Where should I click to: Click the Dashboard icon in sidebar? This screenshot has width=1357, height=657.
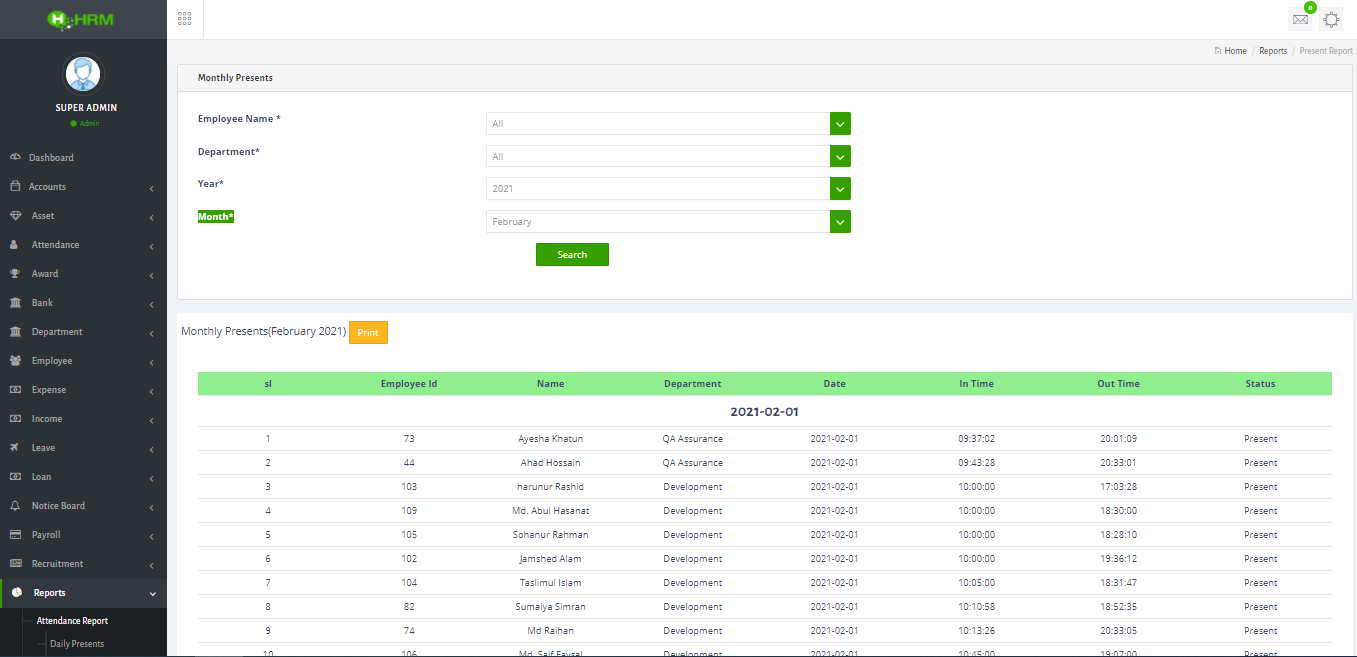(15, 158)
